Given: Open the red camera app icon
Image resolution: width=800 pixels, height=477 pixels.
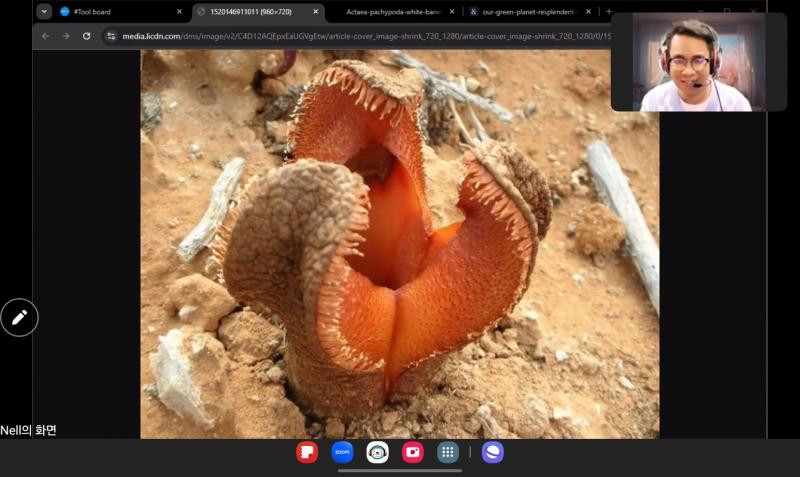Looking at the screenshot, I should coord(412,452).
